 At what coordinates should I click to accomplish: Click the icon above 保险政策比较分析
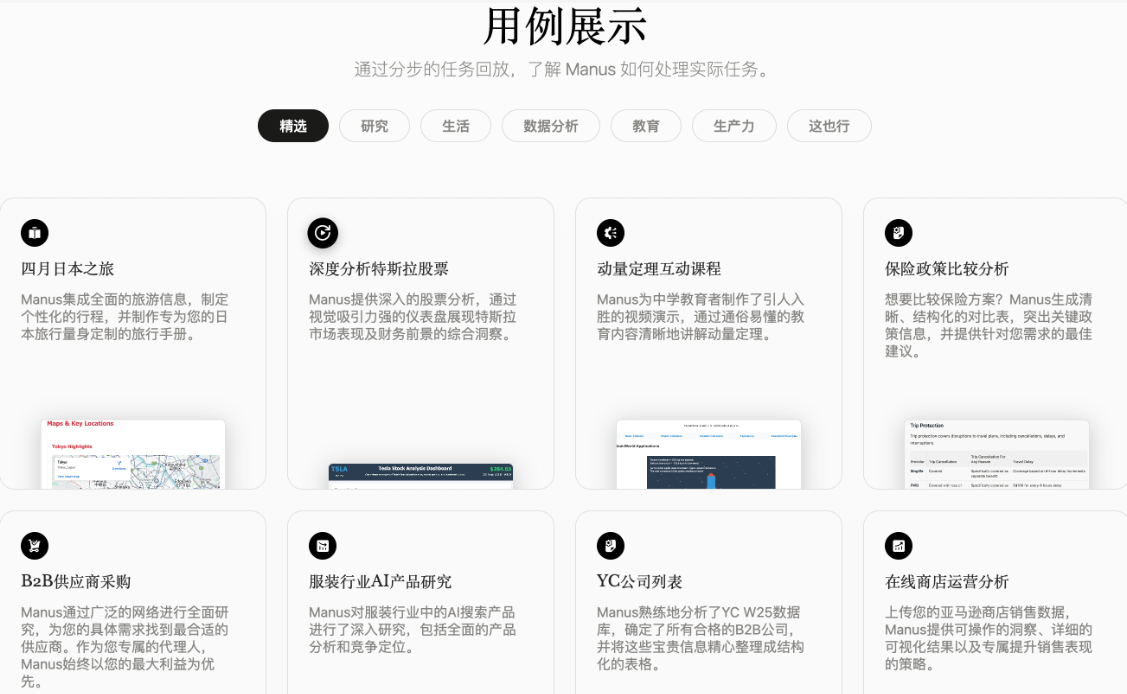tap(898, 233)
